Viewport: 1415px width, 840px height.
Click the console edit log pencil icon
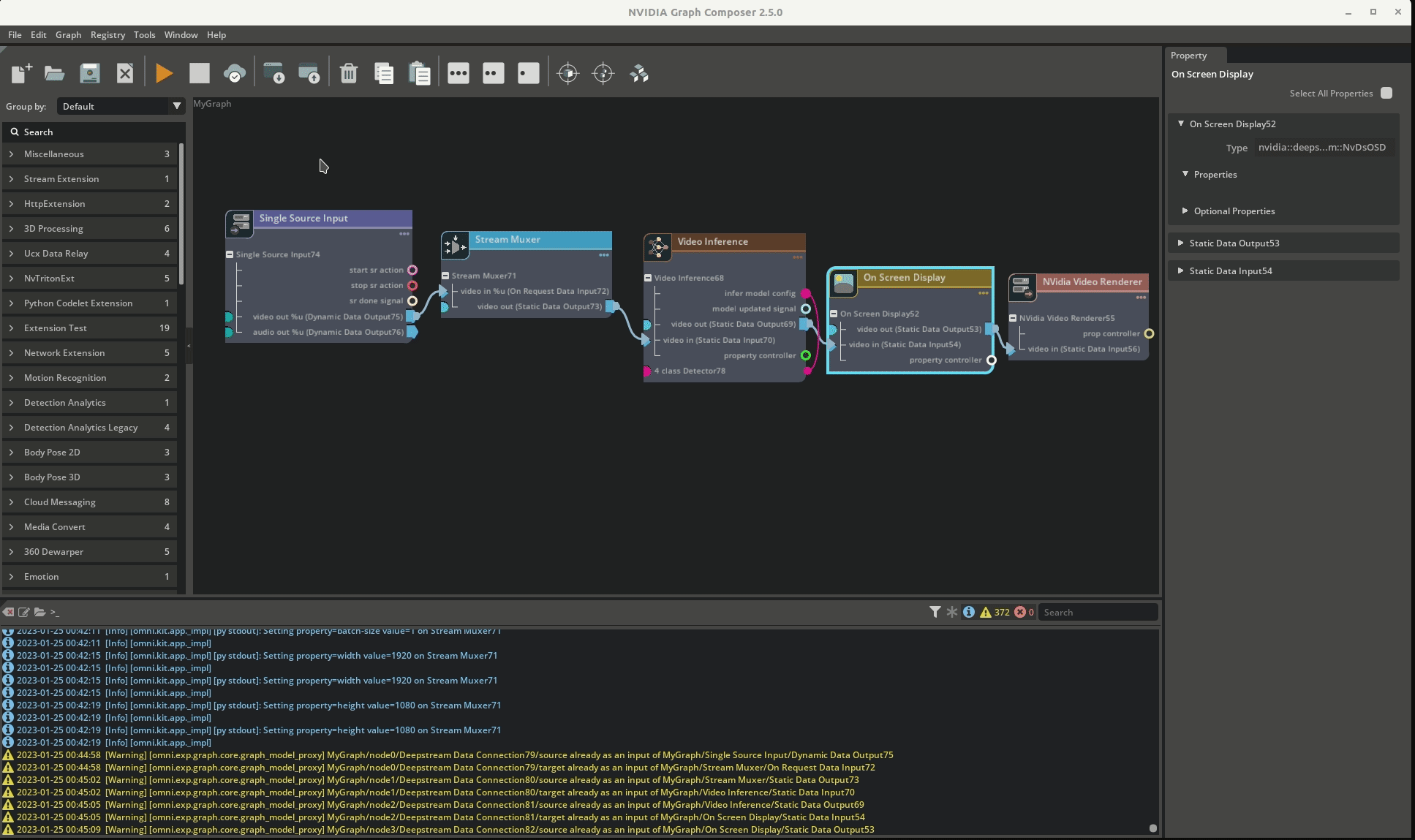pyautogui.click(x=24, y=612)
